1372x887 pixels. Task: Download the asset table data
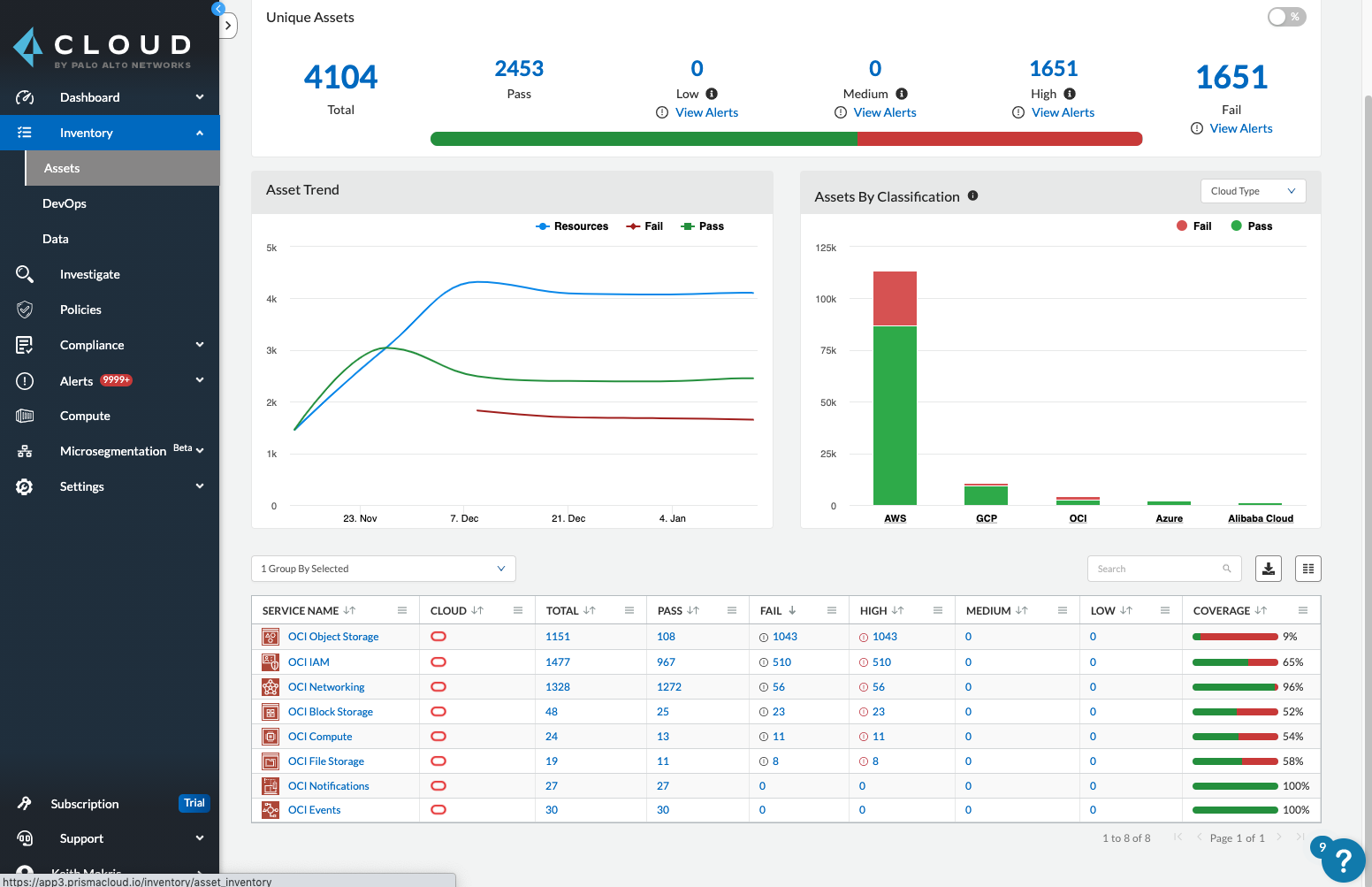(1269, 569)
